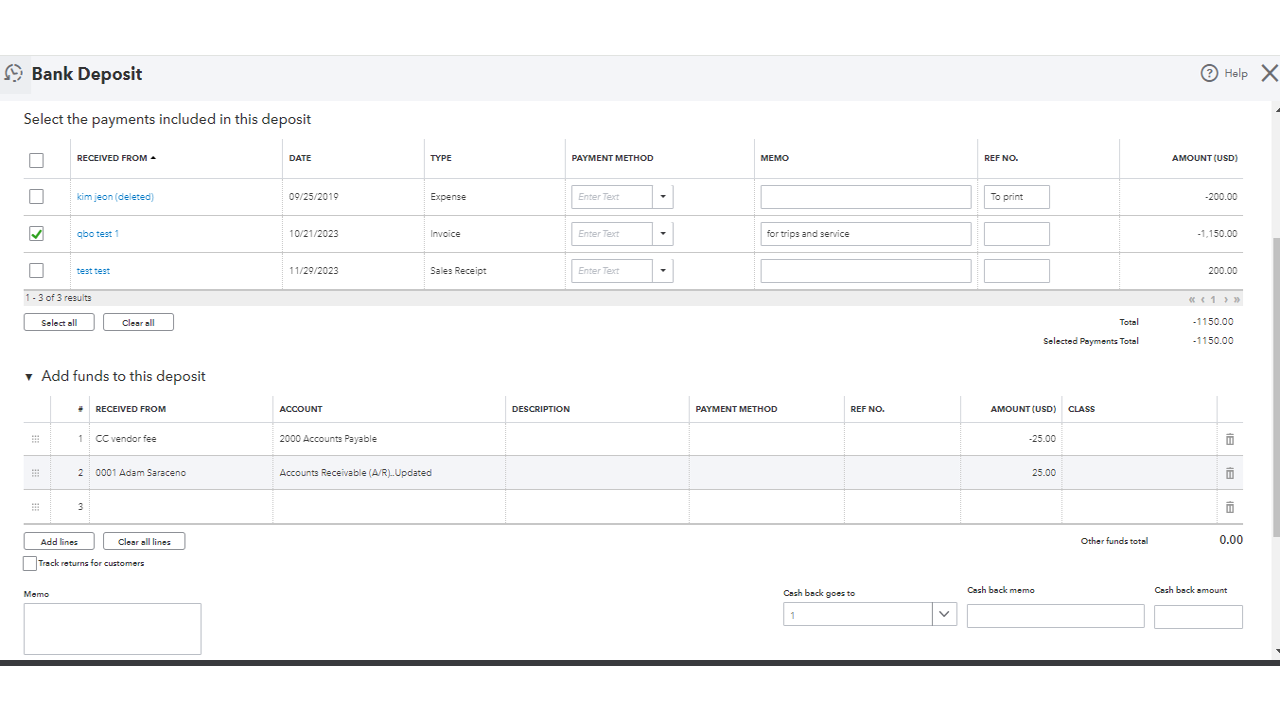Screen dimensions: 1280x720
Task: Click the history clock icon beside Bank Deposit
Action: 14,73
